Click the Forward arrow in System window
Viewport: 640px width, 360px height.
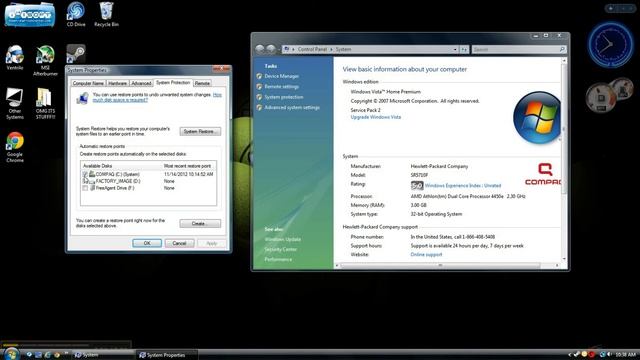[271, 49]
